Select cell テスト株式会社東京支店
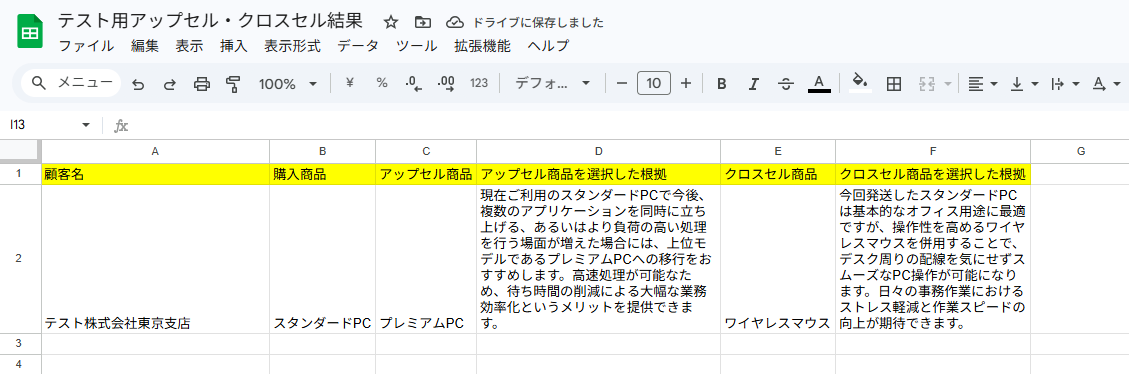 coord(156,259)
